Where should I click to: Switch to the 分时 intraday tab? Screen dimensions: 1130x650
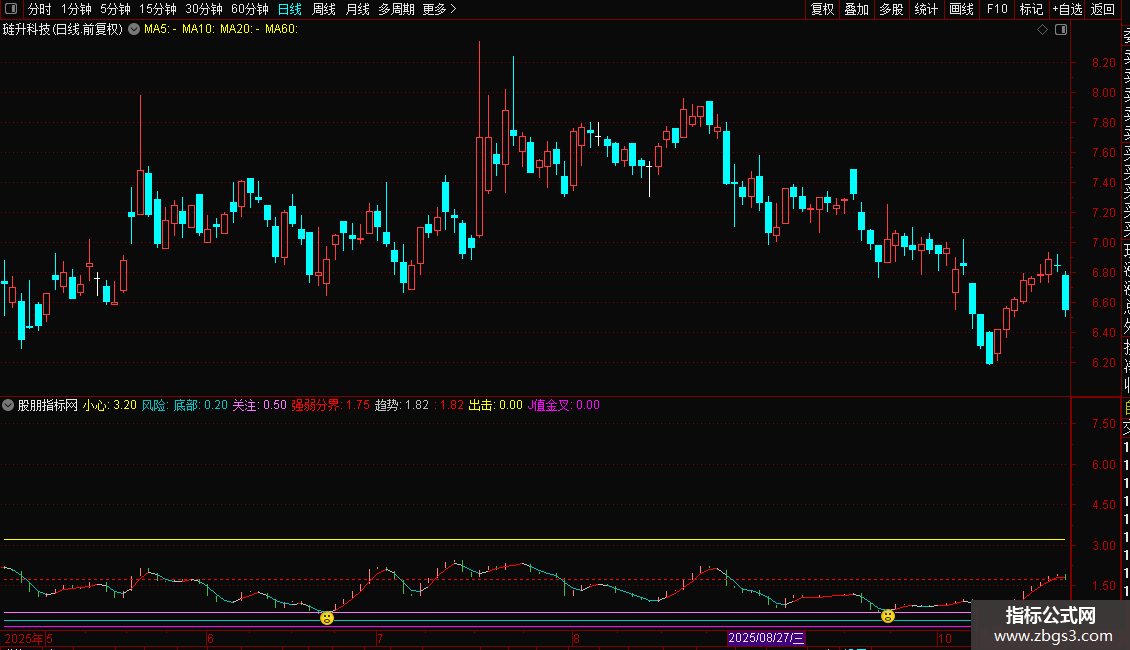(39, 9)
